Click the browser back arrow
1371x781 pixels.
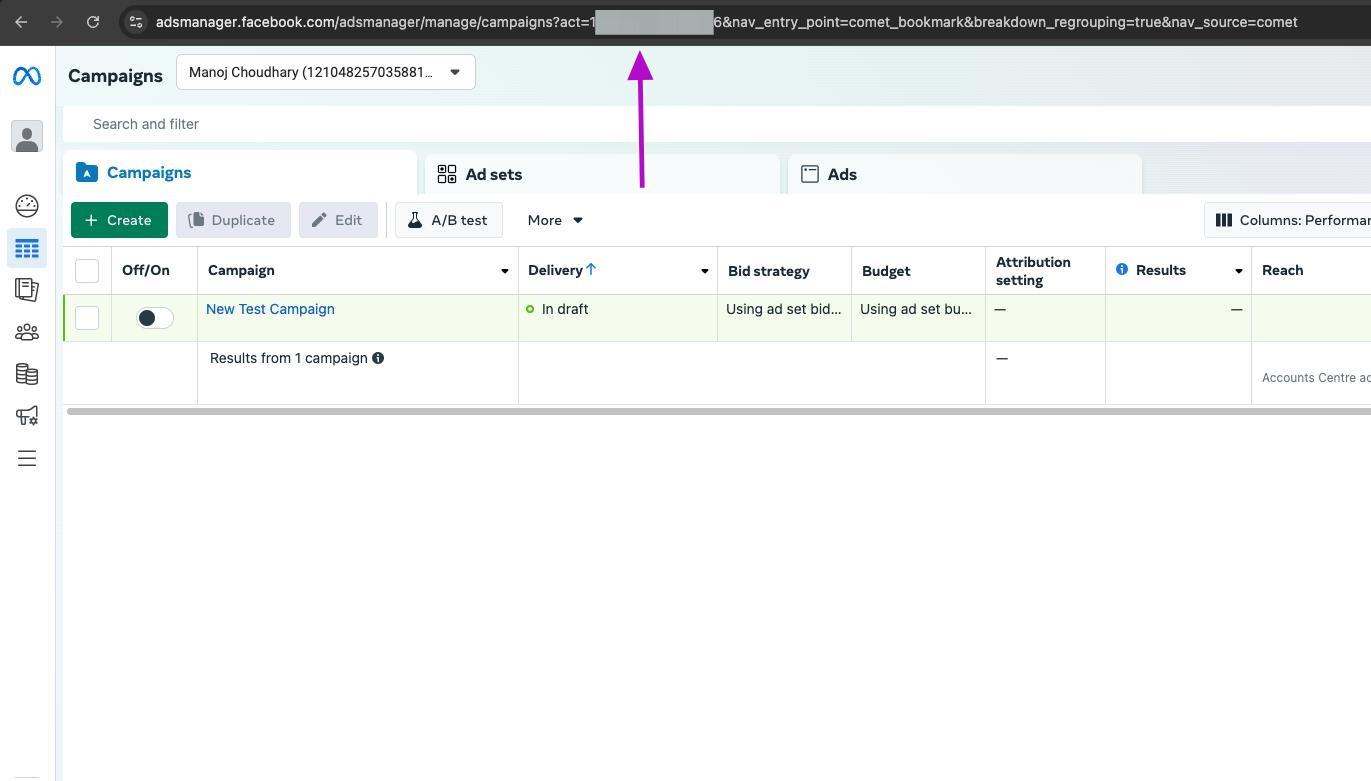click(21, 22)
